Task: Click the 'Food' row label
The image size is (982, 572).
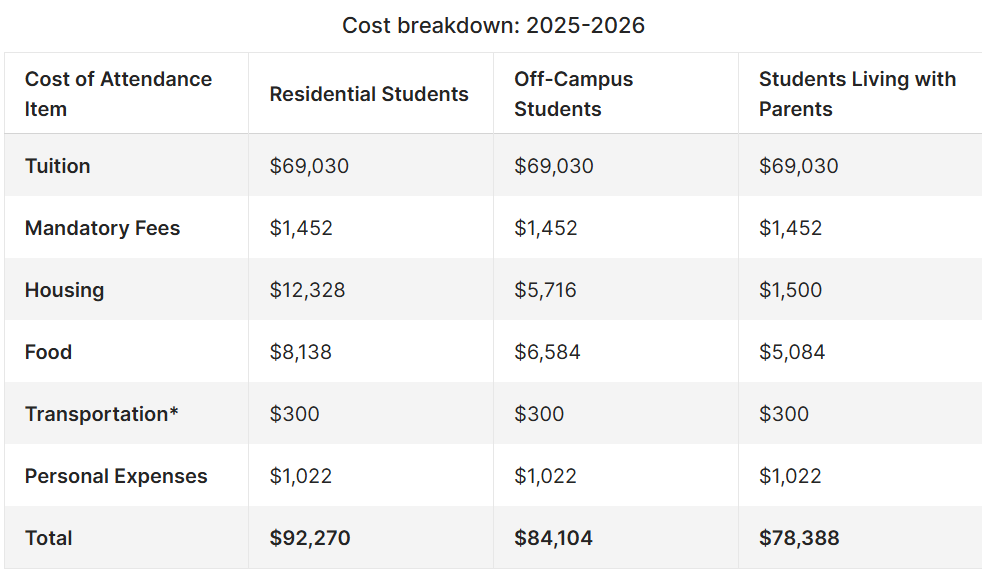Action: pyautogui.click(x=48, y=352)
